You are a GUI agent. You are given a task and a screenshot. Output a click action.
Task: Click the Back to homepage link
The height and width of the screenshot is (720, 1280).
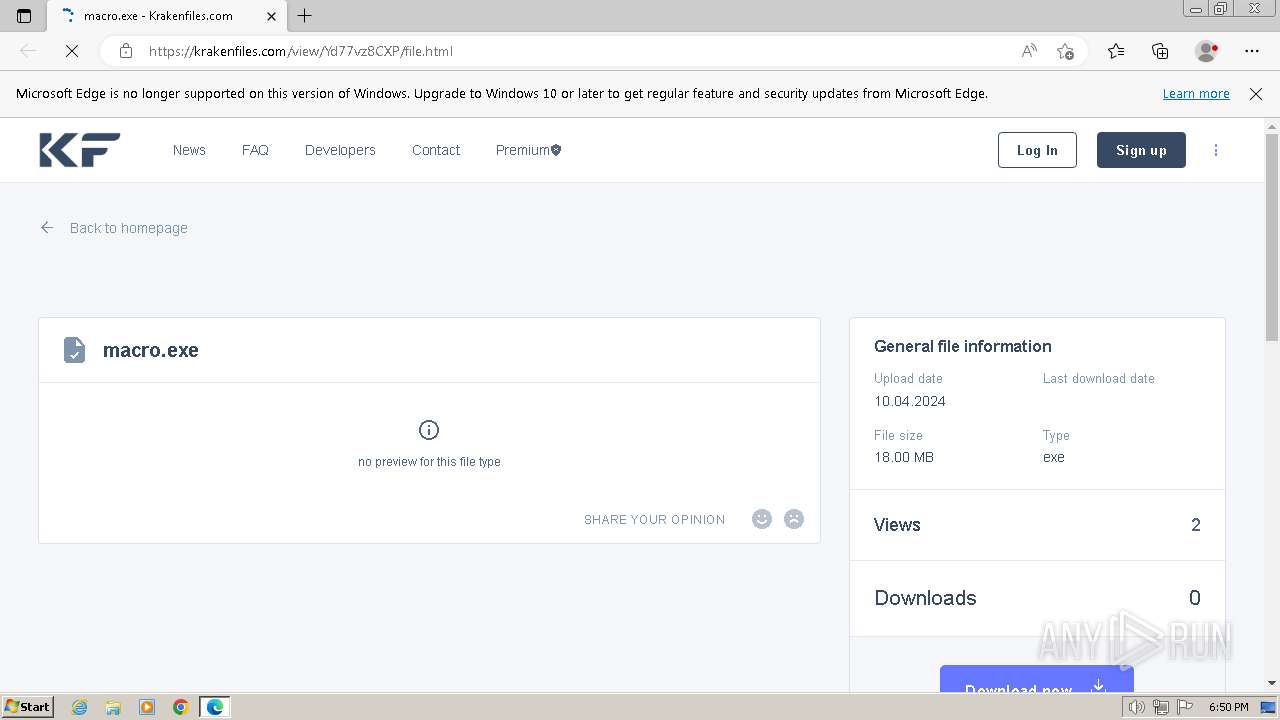[114, 228]
